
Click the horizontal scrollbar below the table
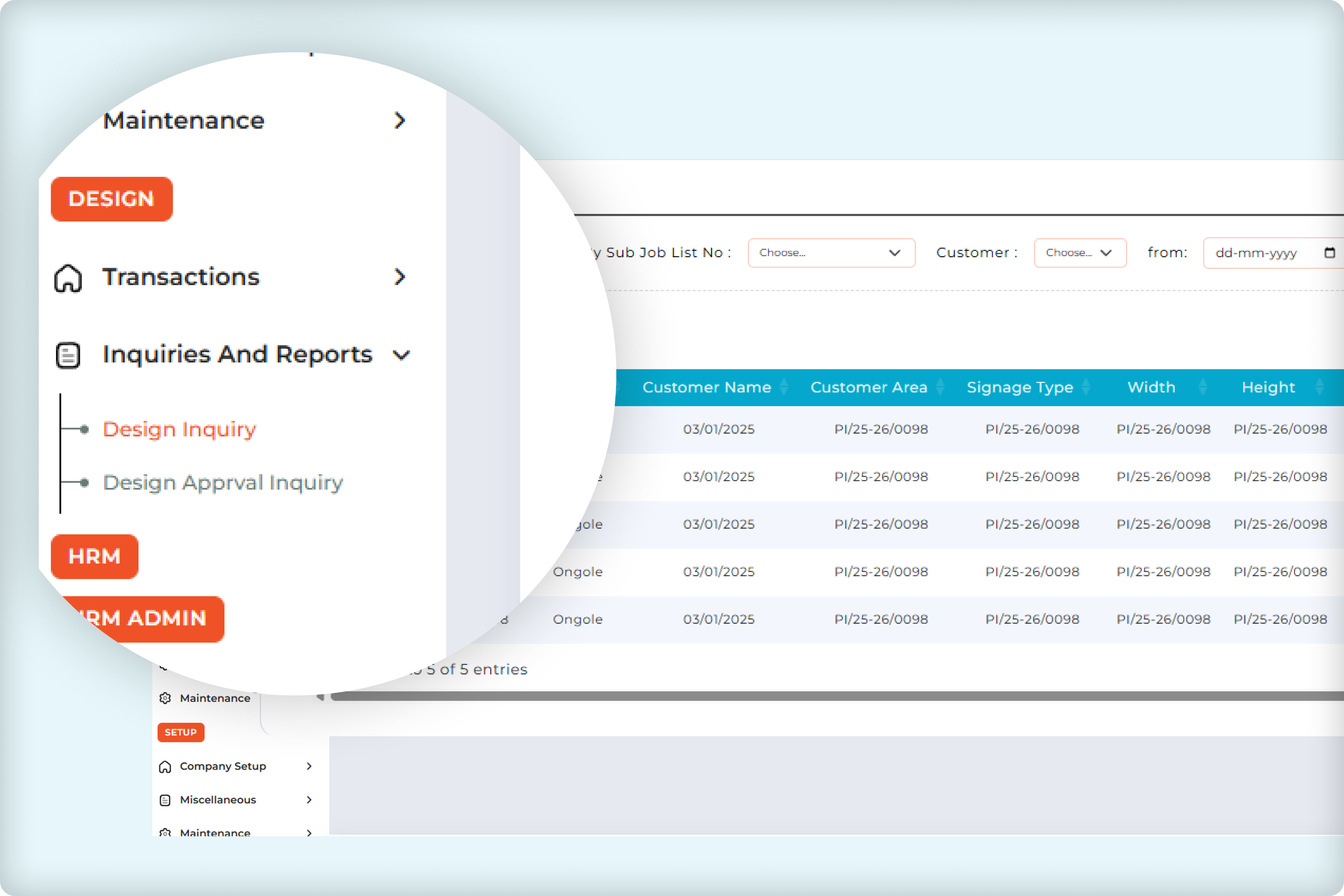(x=800, y=697)
